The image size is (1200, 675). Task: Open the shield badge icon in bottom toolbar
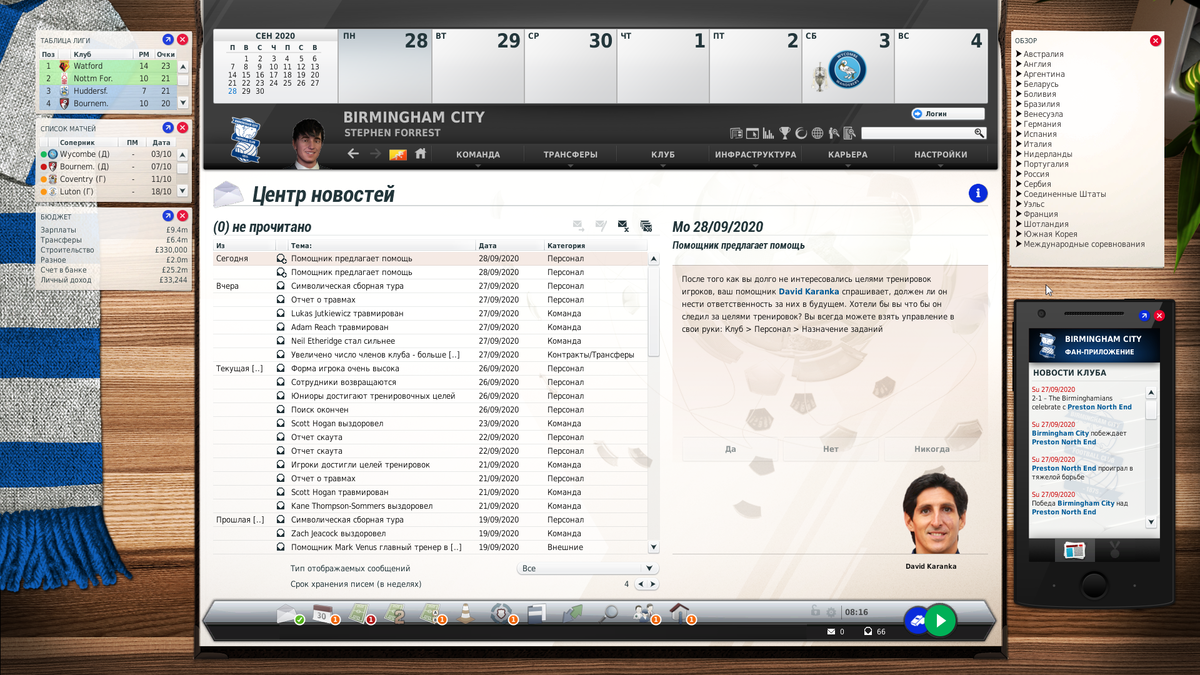pyautogui.click(x=500, y=614)
